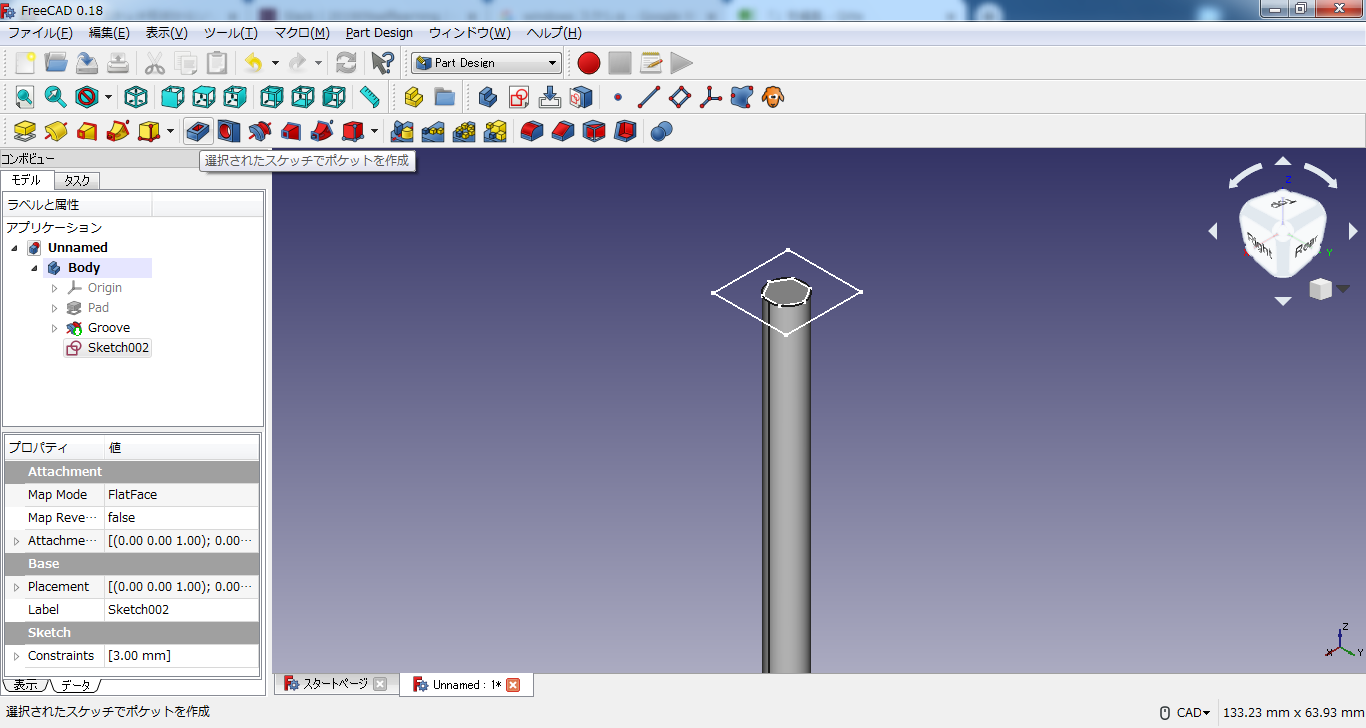Click the measure distance ruler icon
This screenshot has width=1366, height=728.
click(370, 97)
